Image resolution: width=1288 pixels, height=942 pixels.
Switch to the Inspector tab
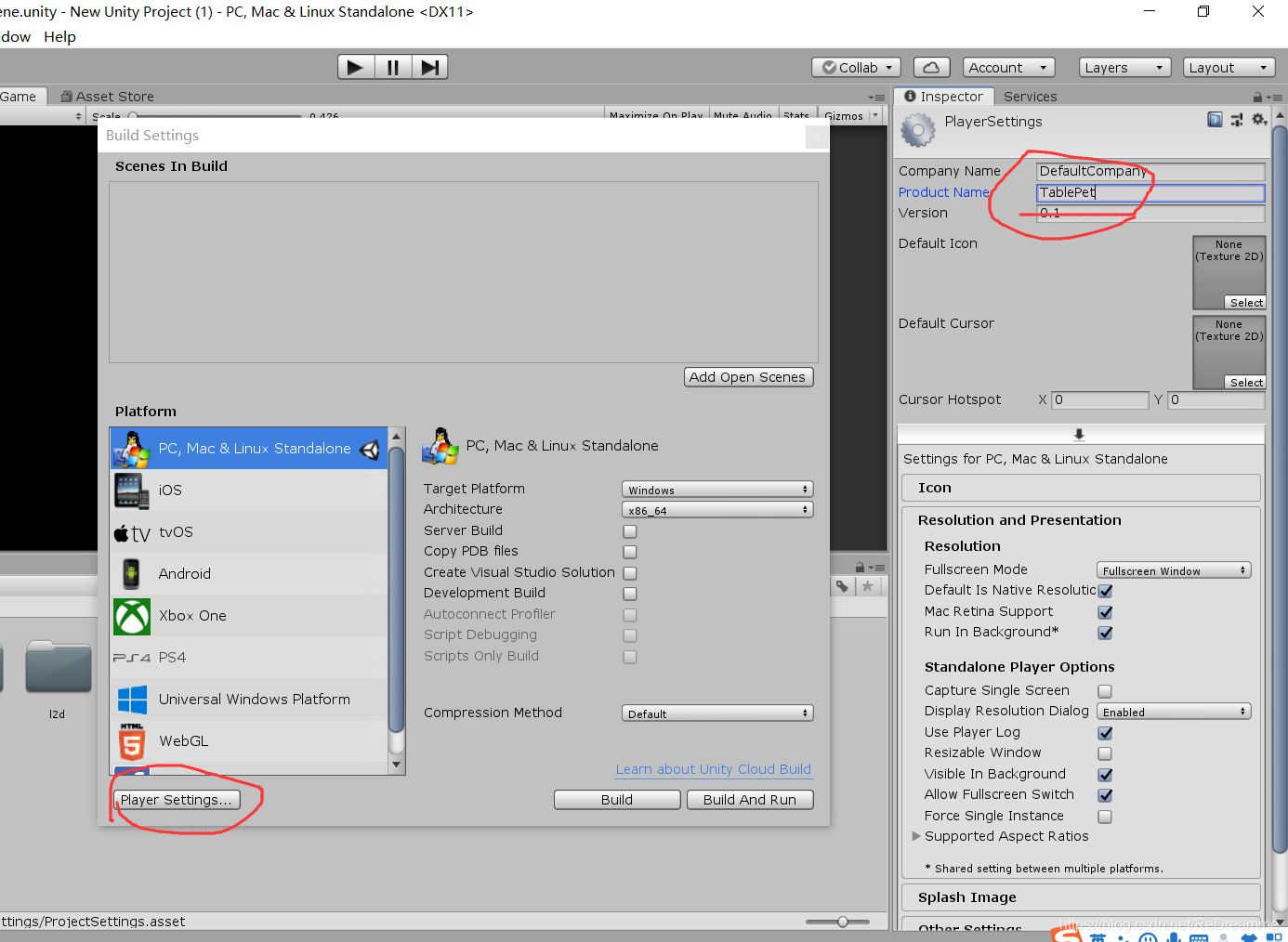(x=943, y=97)
